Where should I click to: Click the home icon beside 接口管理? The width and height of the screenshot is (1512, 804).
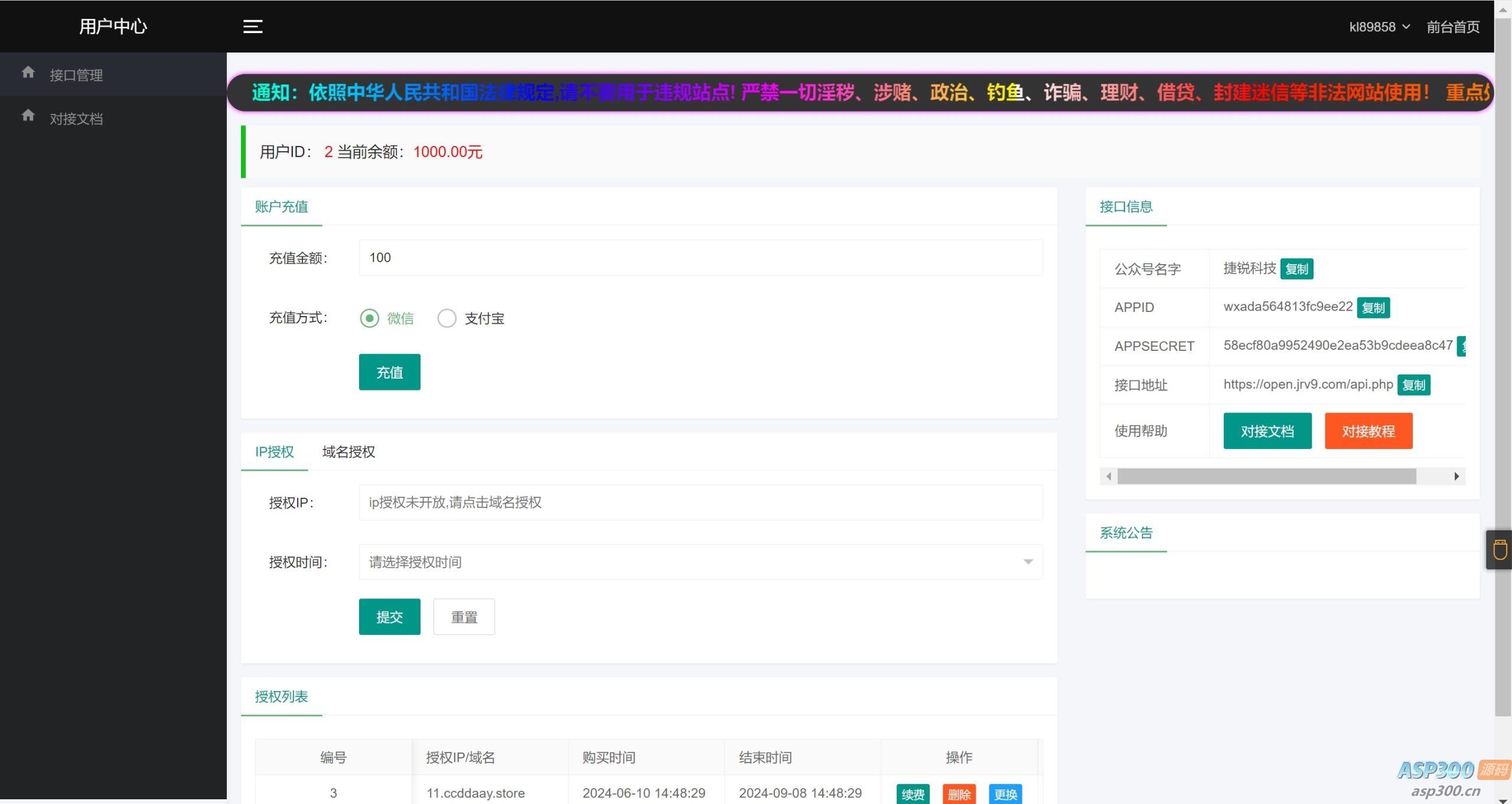coord(28,72)
